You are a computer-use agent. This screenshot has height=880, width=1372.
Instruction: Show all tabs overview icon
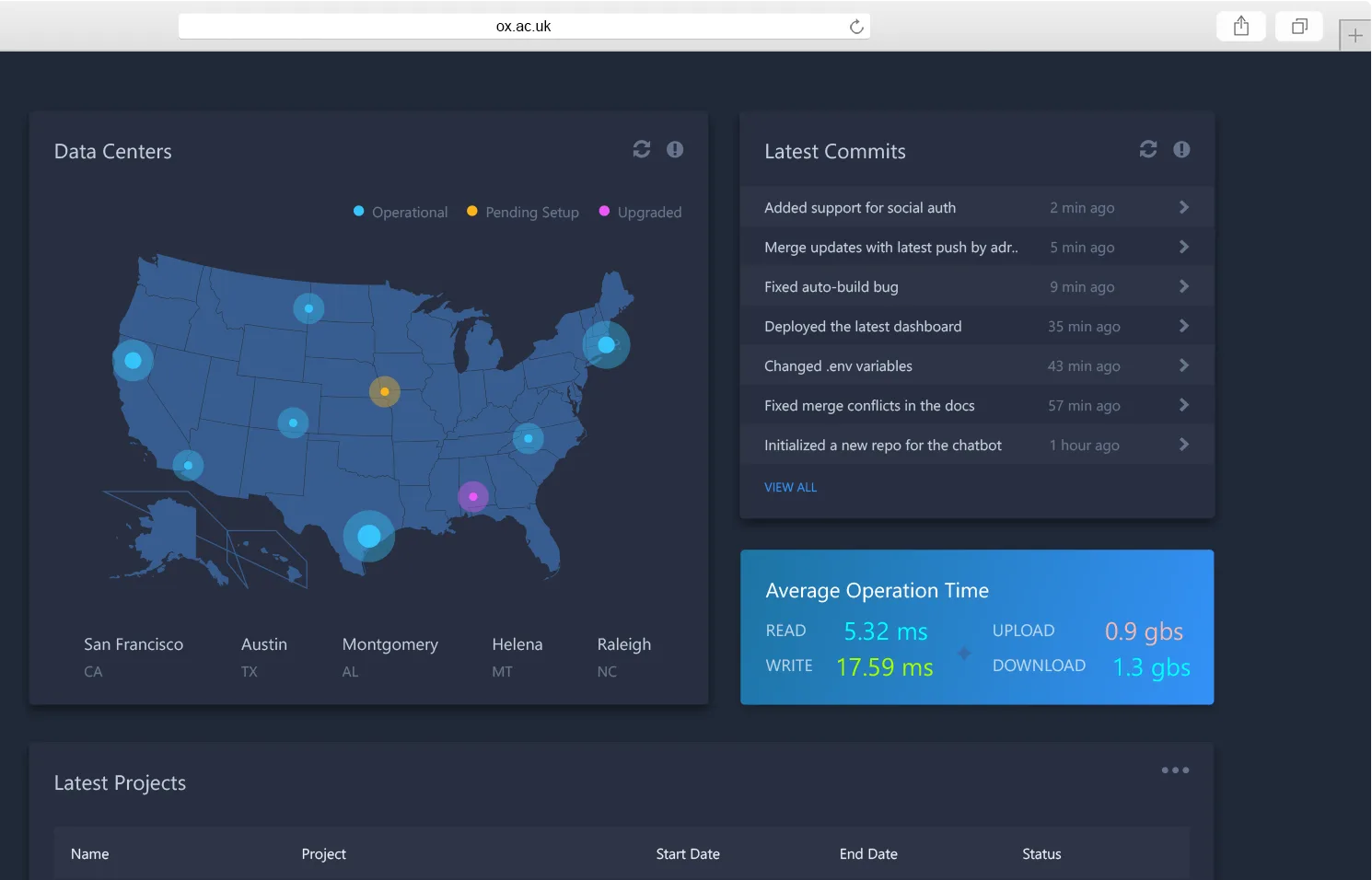[1299, 26]
